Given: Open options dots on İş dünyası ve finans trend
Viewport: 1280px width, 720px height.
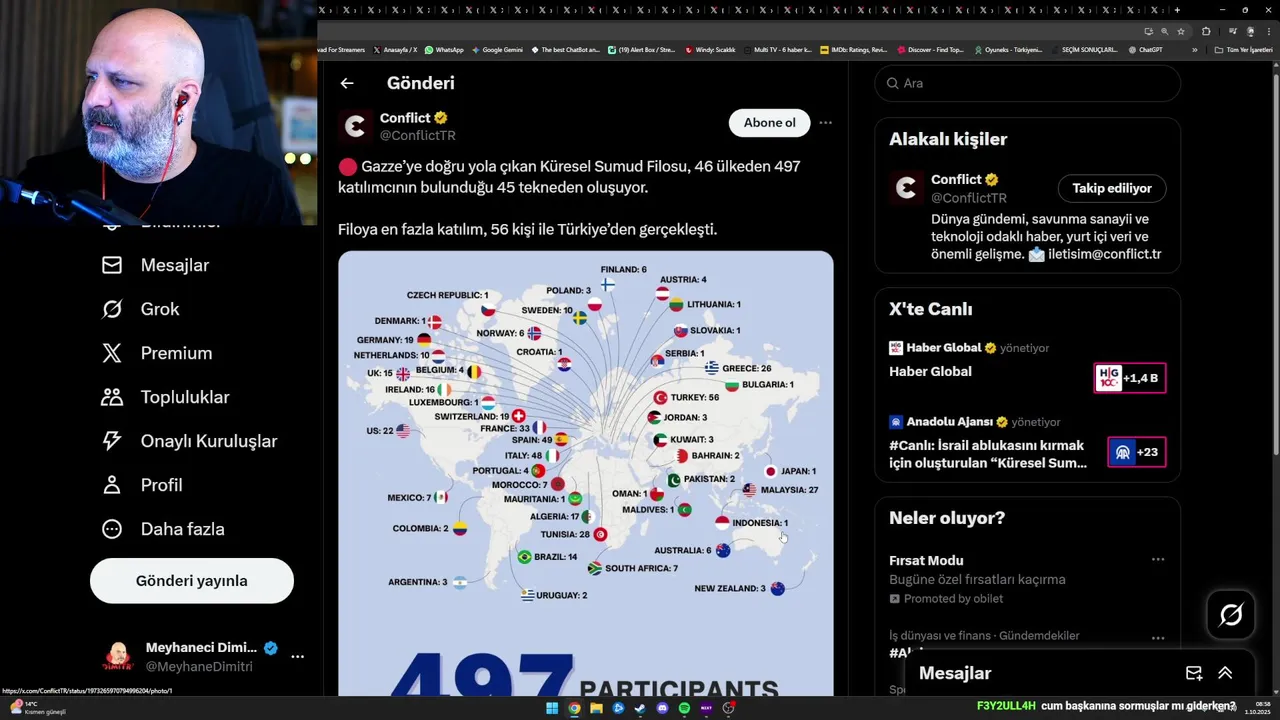Looking at the screenshot, I should tap(1158, 638).
